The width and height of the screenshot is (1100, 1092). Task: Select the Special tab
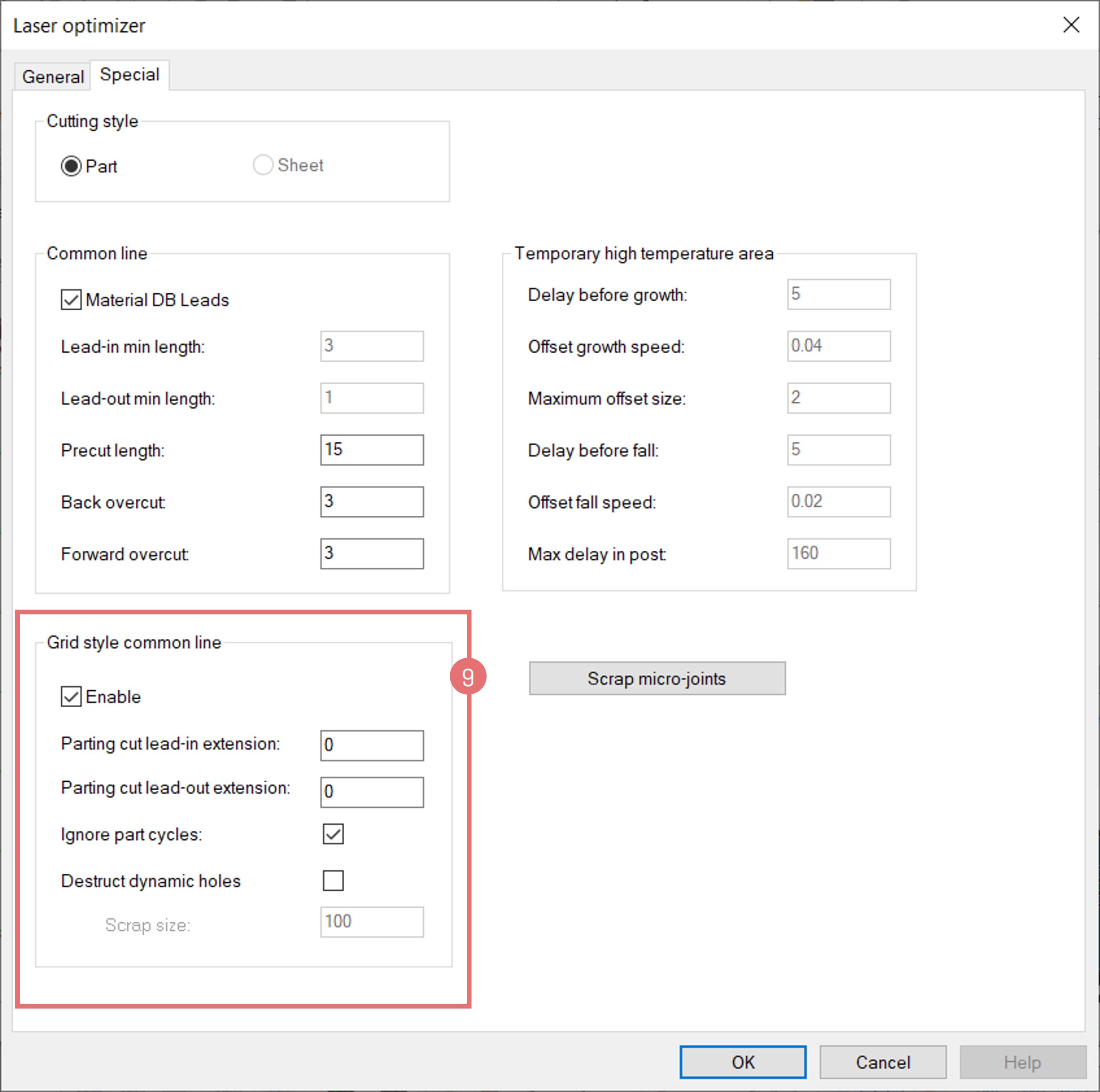(x=129, y=74)
